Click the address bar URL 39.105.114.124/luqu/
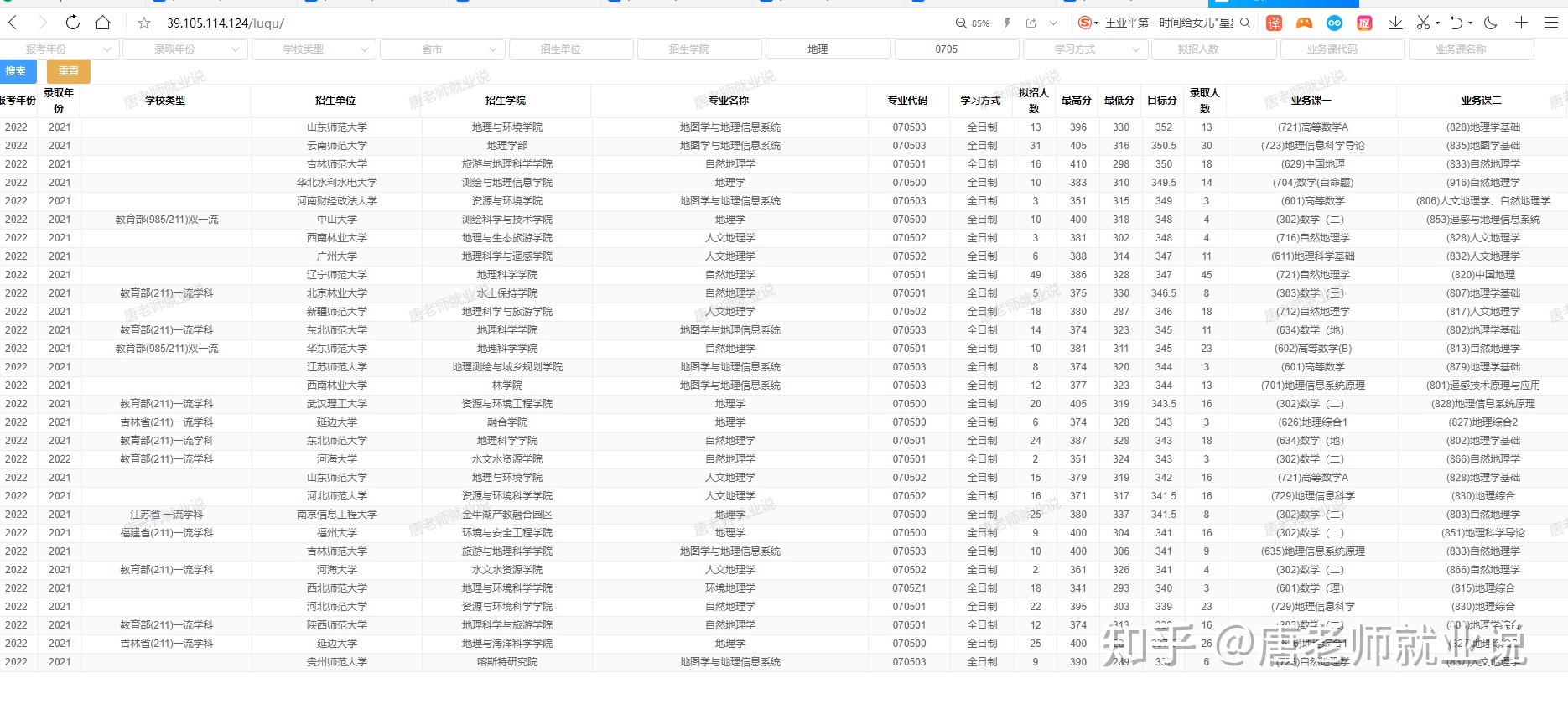Viewport: 1568px width, 709px height. coord(226,23)
